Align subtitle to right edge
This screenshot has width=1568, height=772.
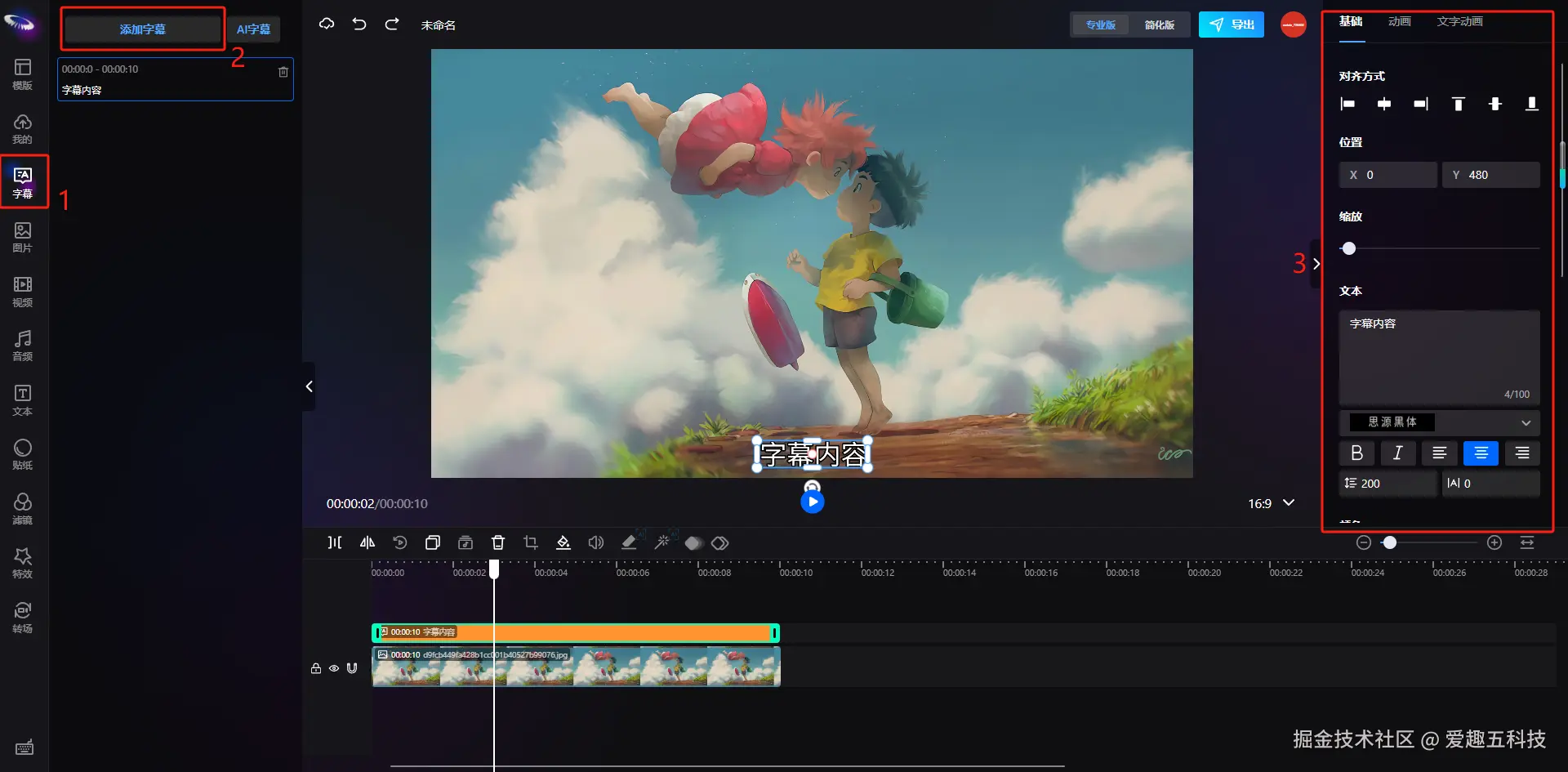(x=1421, y=104)
